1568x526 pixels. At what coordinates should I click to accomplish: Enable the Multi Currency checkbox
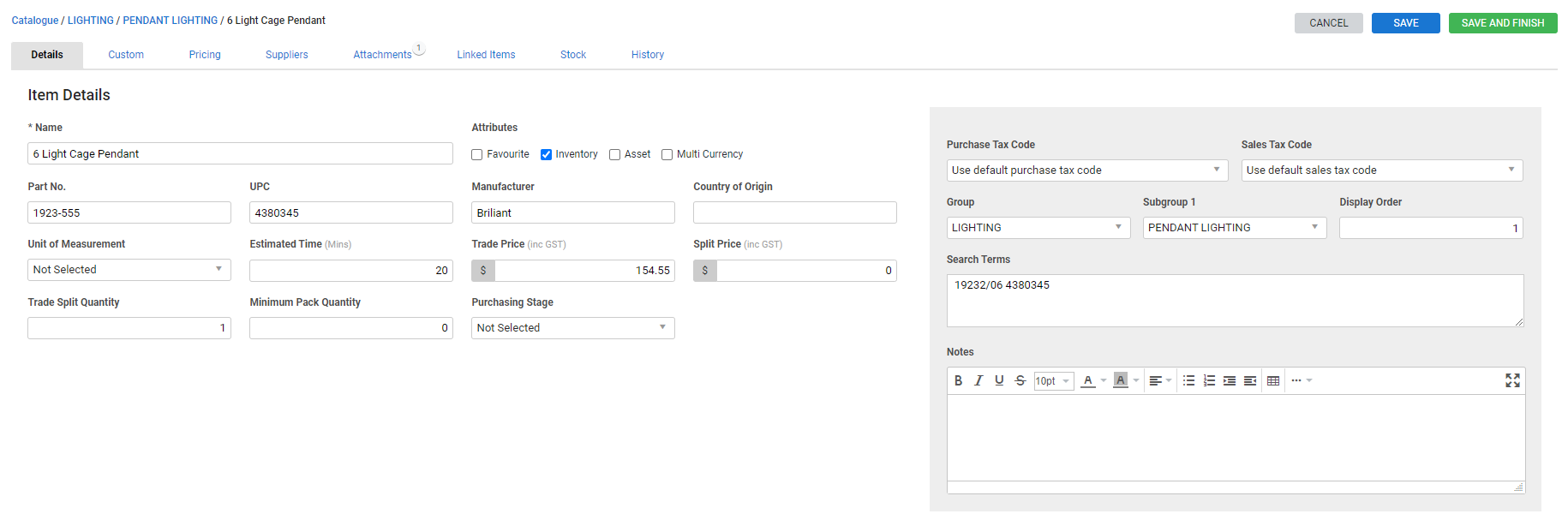point(667,155)
